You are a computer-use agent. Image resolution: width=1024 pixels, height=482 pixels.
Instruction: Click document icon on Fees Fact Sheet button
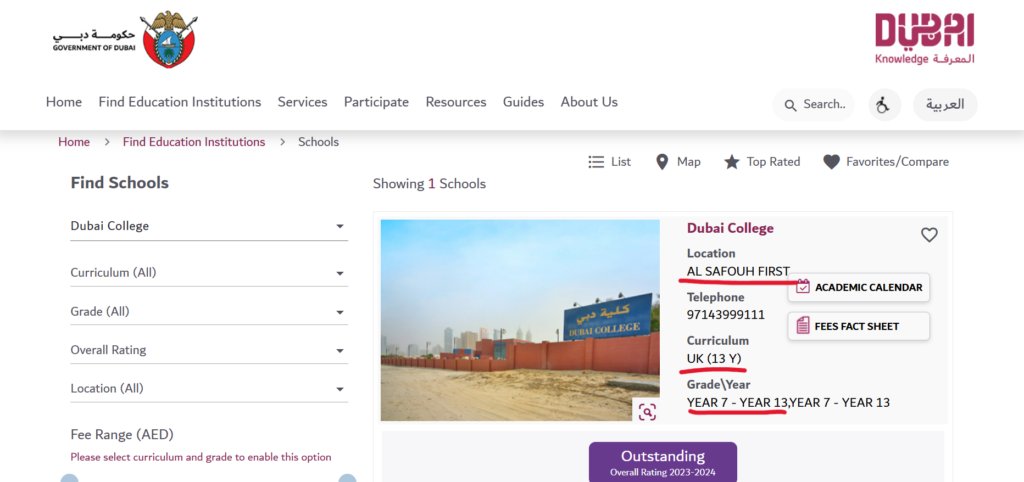[x=803, y=326]
